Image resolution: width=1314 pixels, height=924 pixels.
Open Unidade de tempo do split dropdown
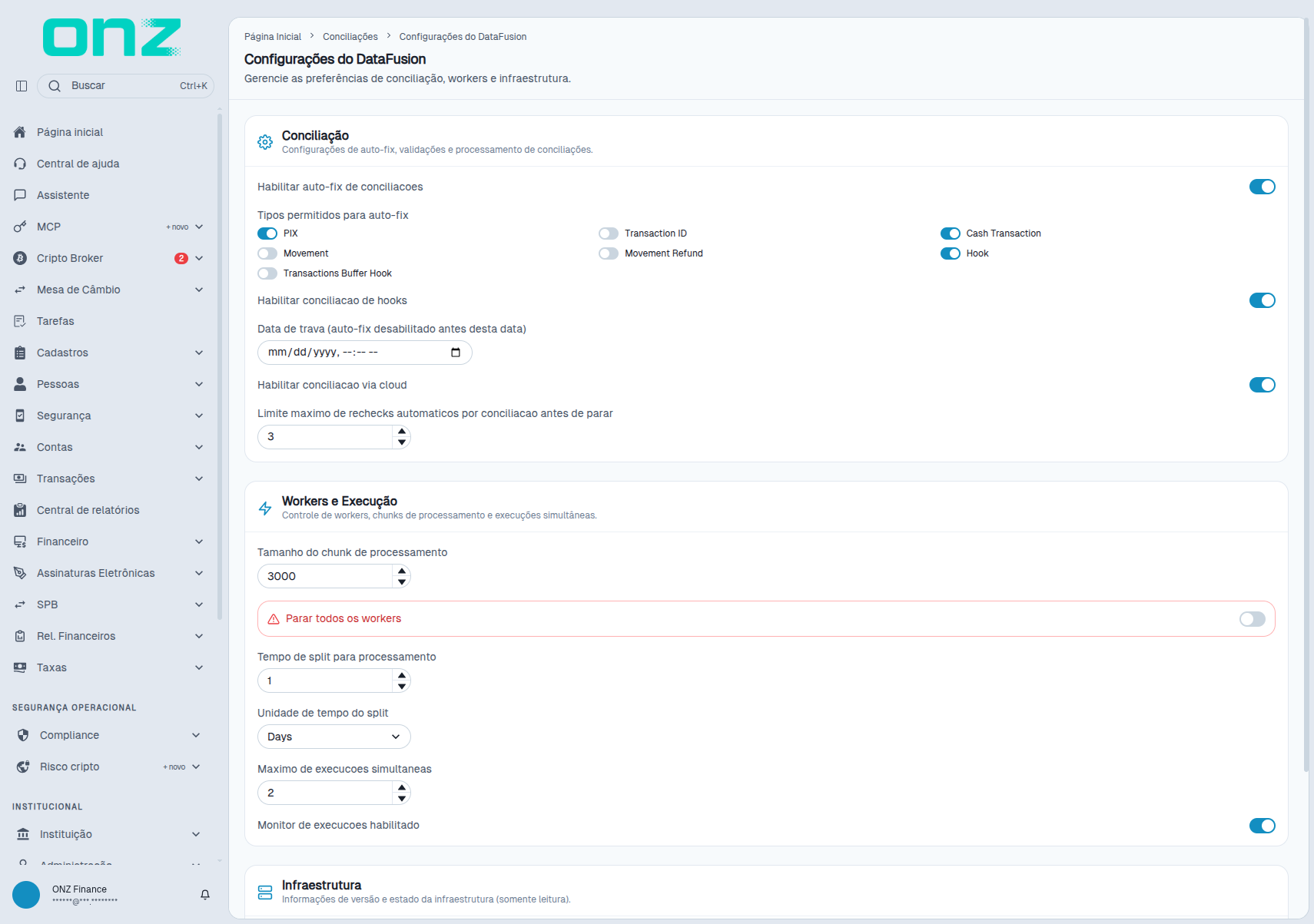click(334, 737)
